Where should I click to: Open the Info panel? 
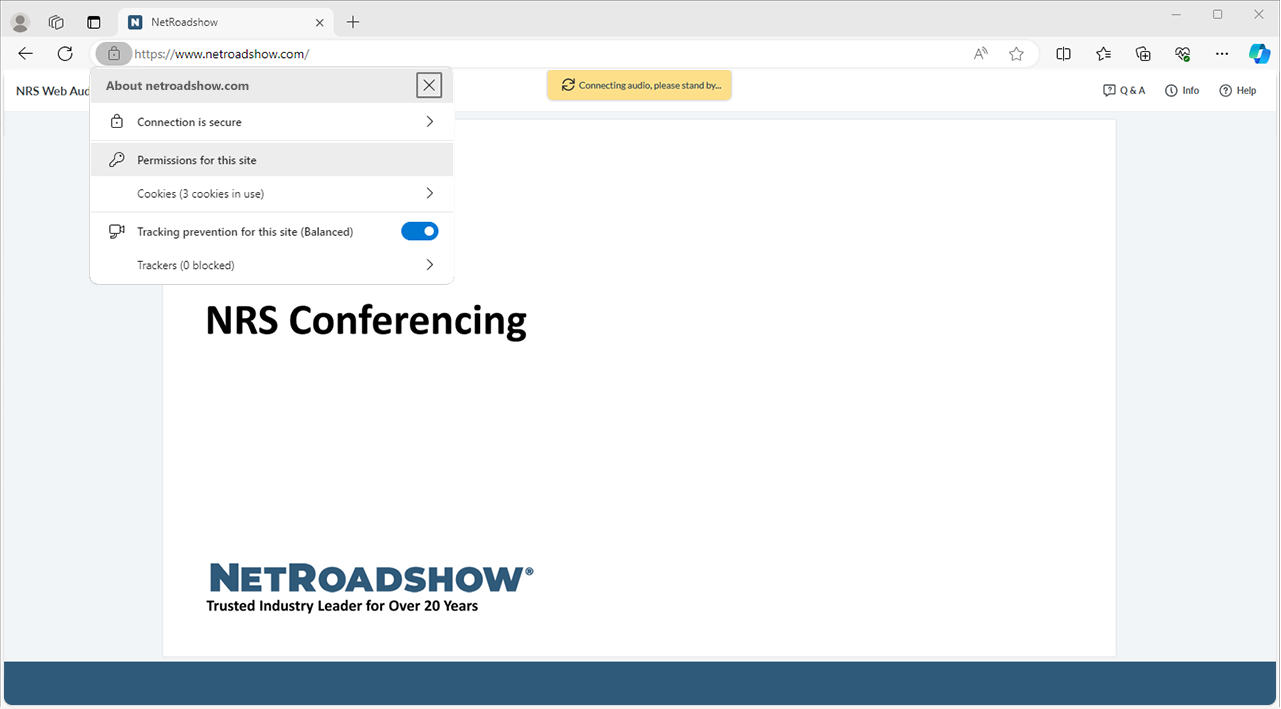[1181, 90]
